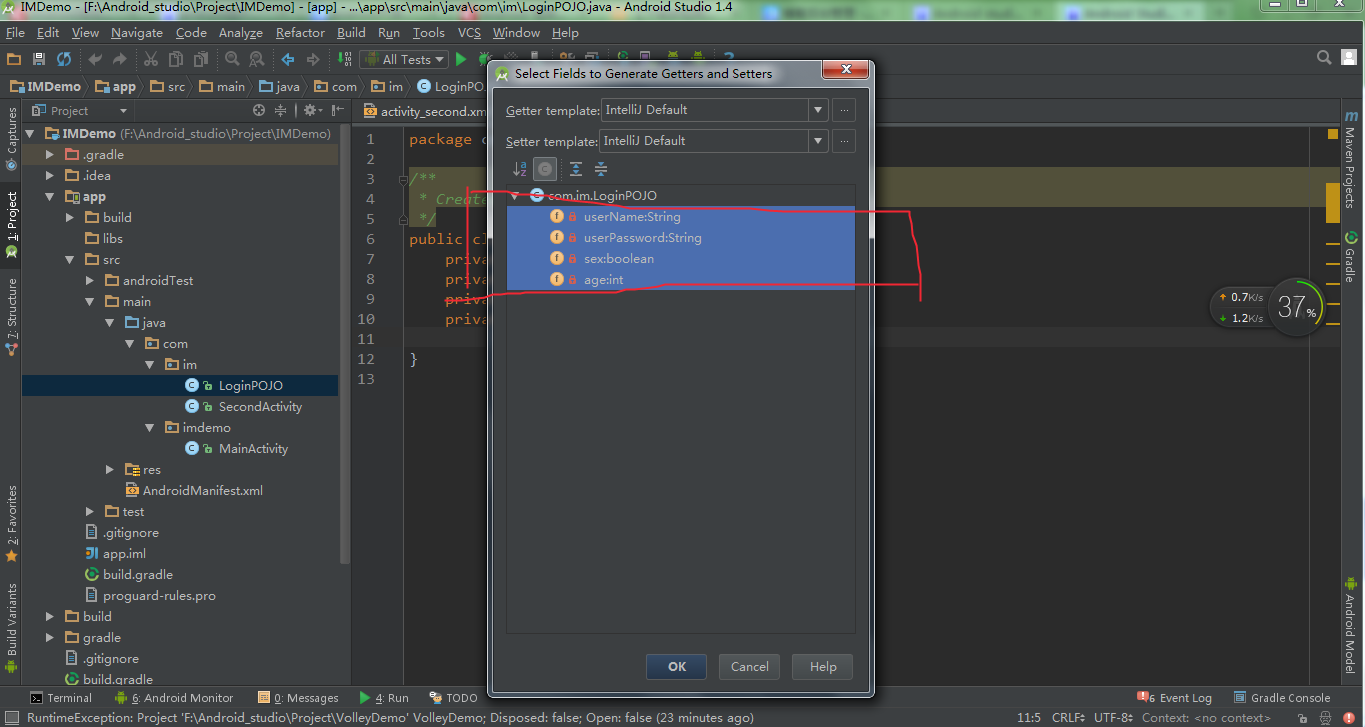
Task: Click the Paste icon in toolbar
Action: click(200, 59)
